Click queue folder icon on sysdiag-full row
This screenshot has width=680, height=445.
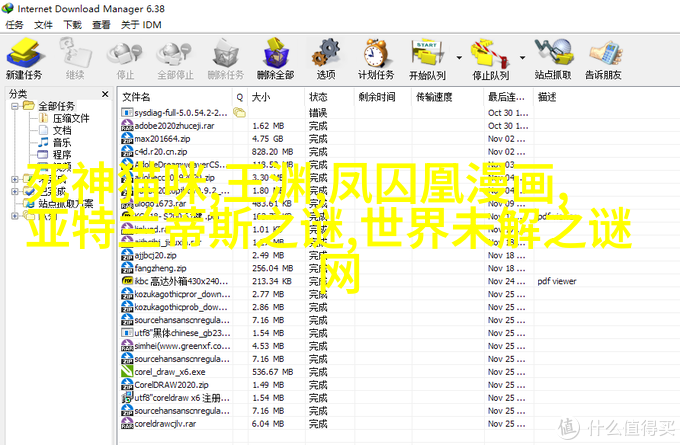coord(239,113)
